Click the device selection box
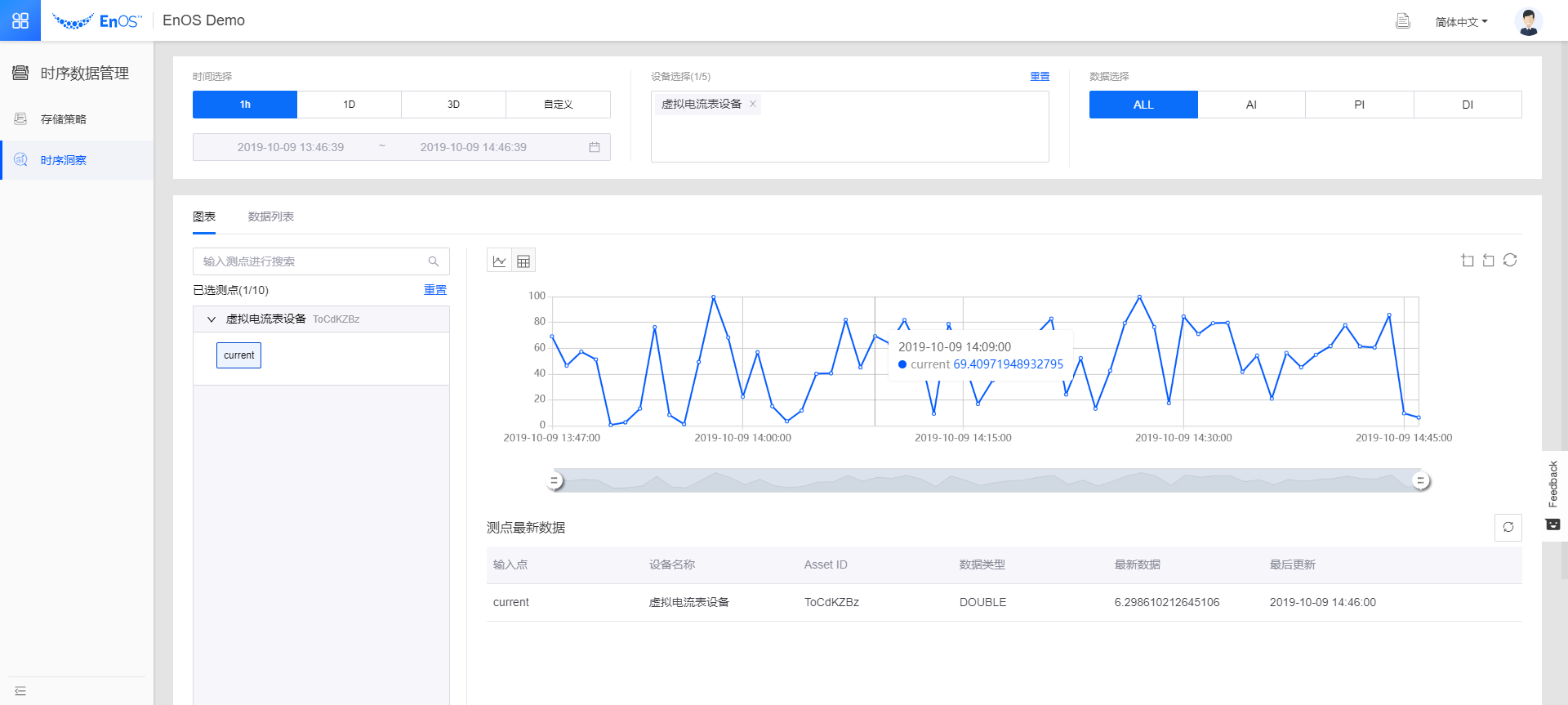The width and height of the screenshot is (1568, 705). (x=850, y=127)
